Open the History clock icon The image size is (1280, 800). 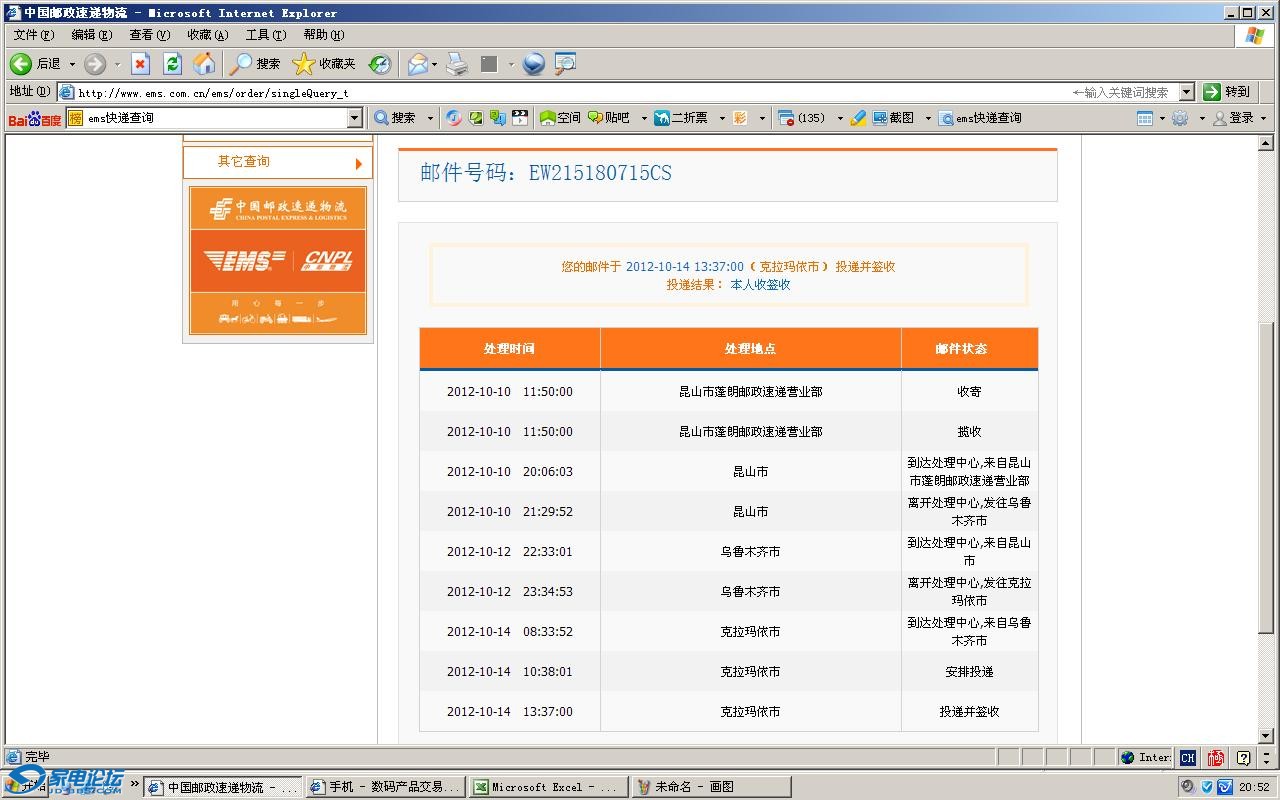click(x=380, y=64)
